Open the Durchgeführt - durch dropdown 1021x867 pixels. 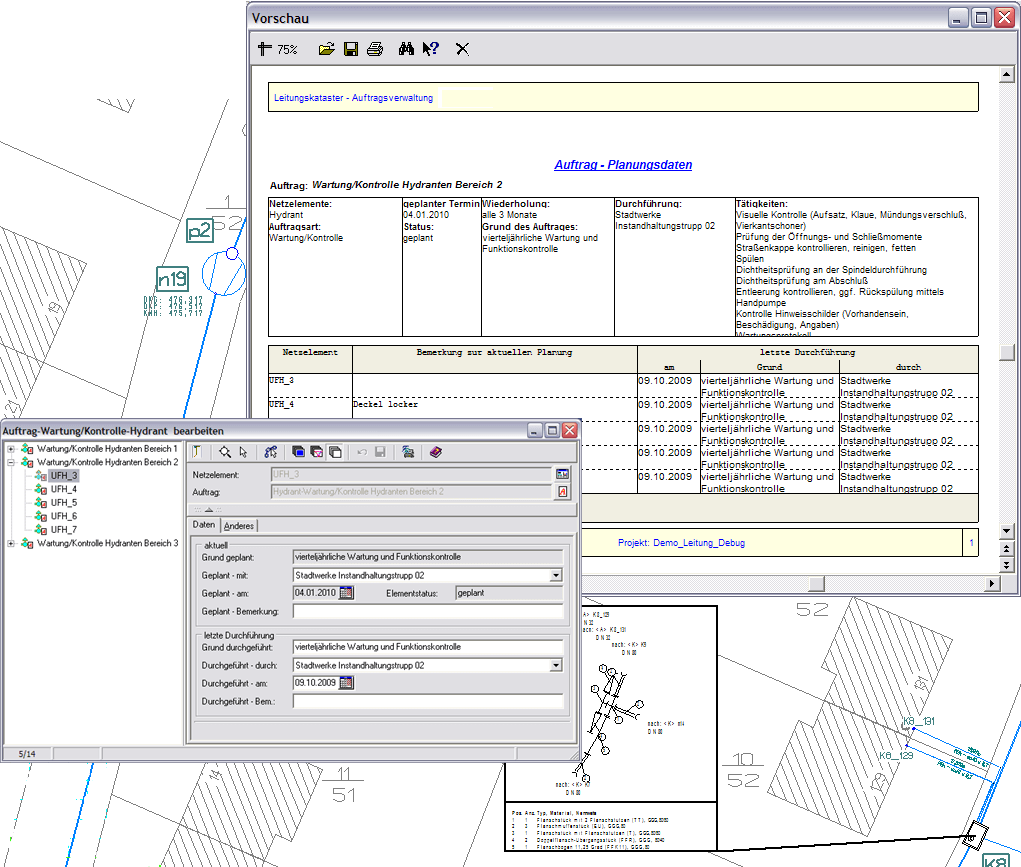[x=556, y=665]
